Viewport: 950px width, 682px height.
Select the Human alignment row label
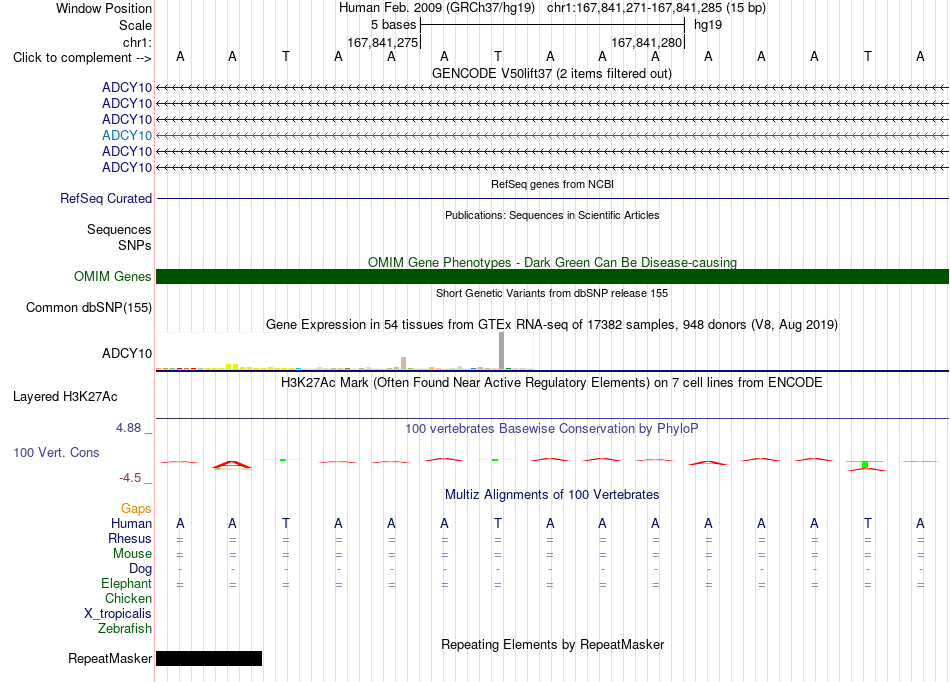click(x=131, y=523)
